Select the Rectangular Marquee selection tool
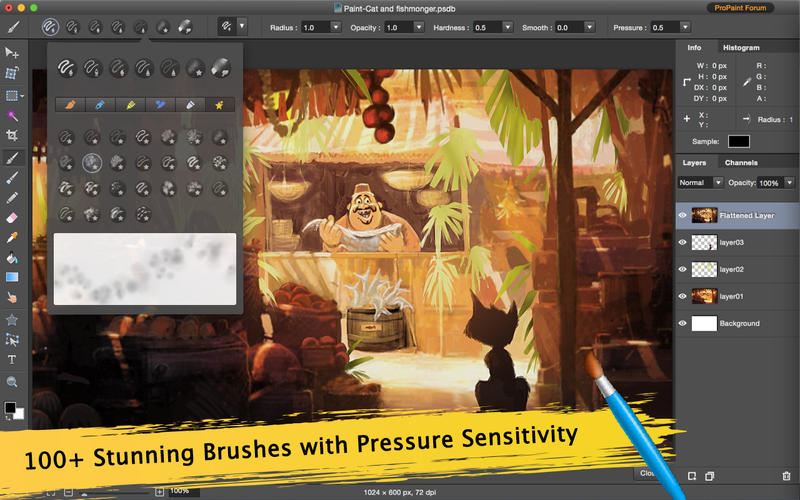 [x=12, y=95]
